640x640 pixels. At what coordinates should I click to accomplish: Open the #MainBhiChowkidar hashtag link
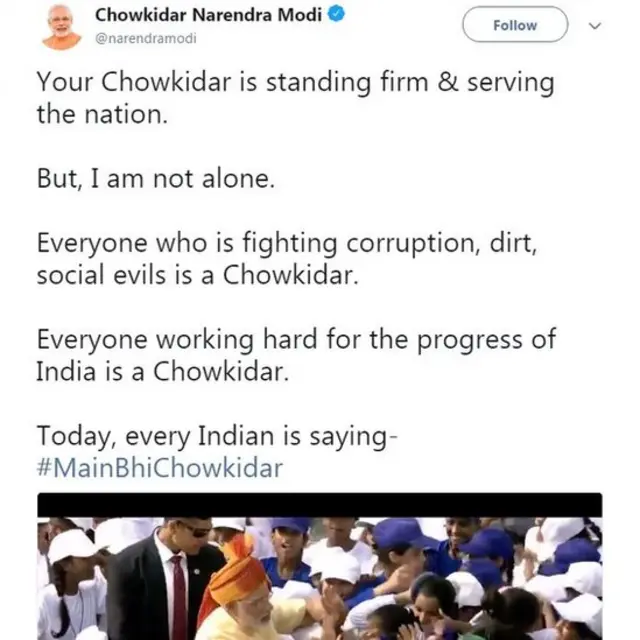coord(160,467)
